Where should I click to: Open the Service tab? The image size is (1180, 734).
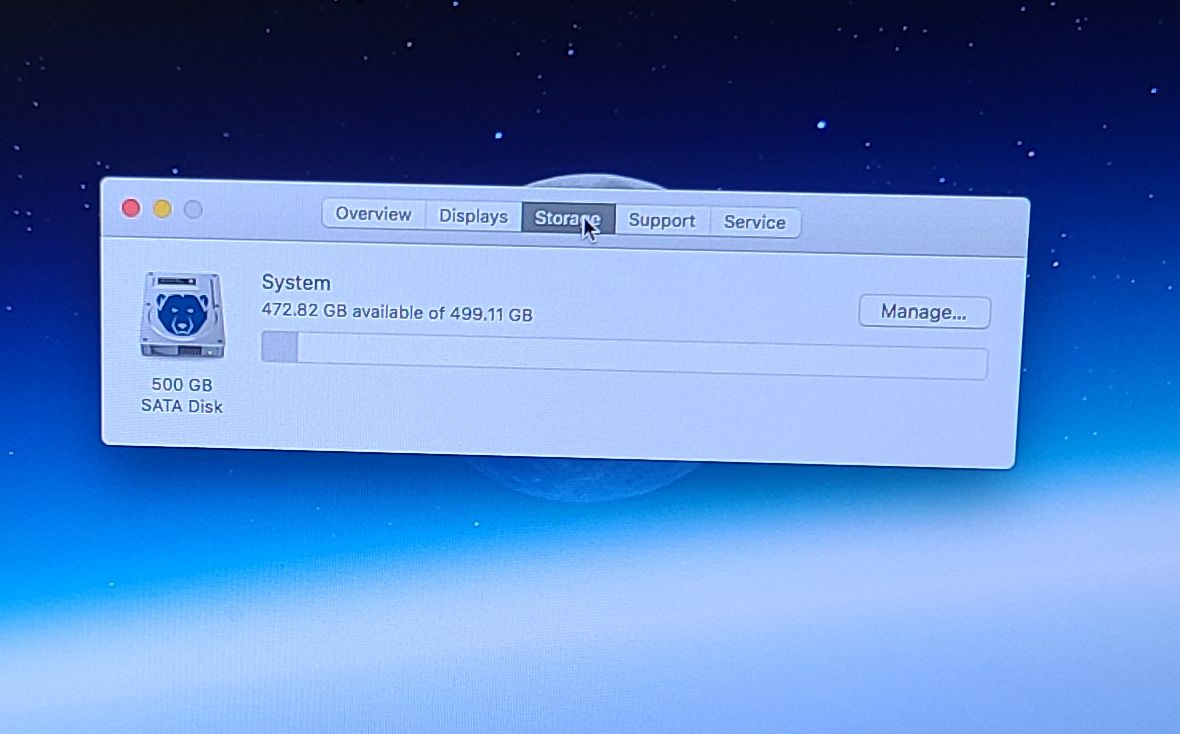754,222
